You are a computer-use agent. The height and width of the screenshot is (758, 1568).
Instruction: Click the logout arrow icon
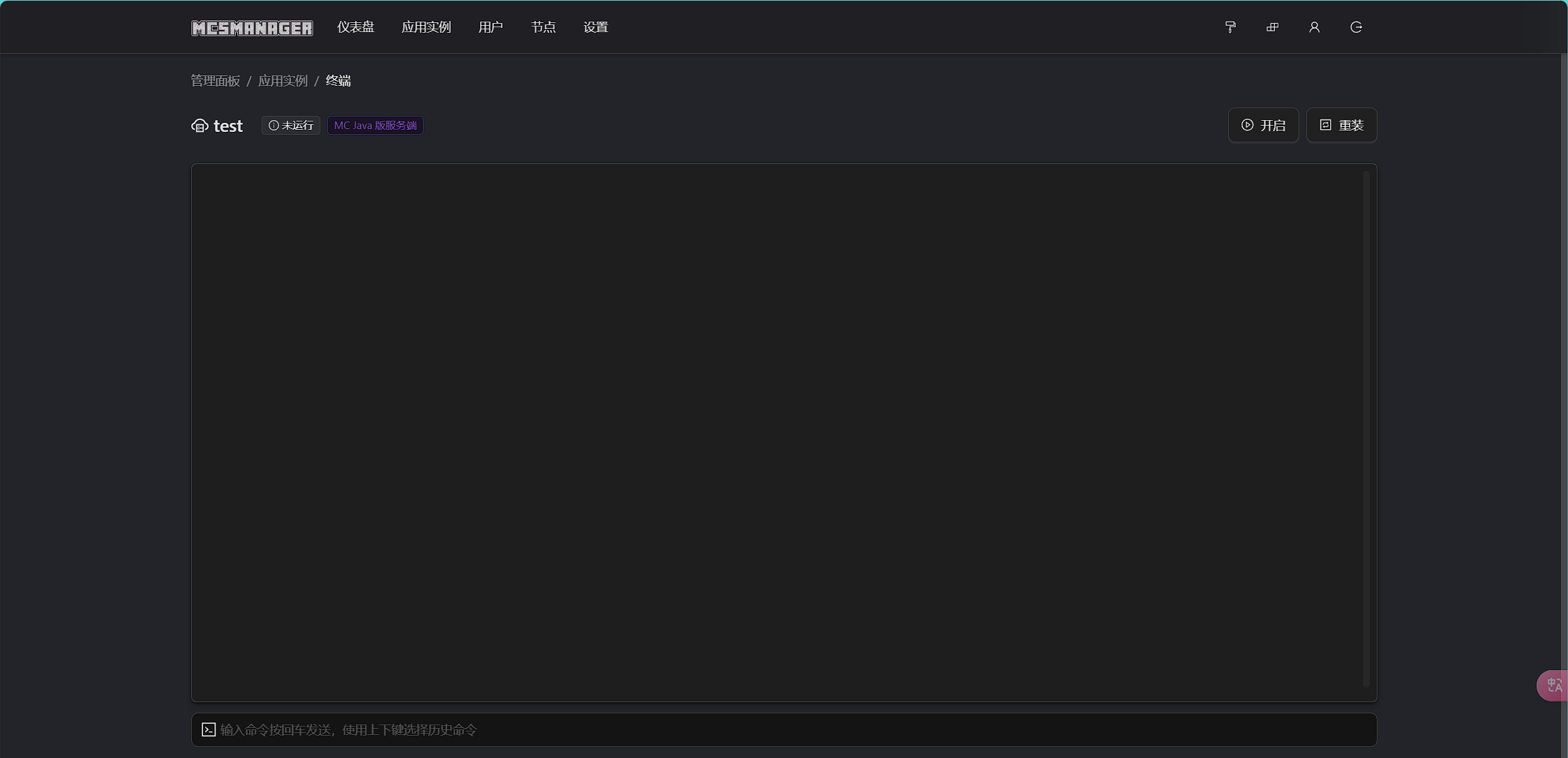click(1356, 27)
